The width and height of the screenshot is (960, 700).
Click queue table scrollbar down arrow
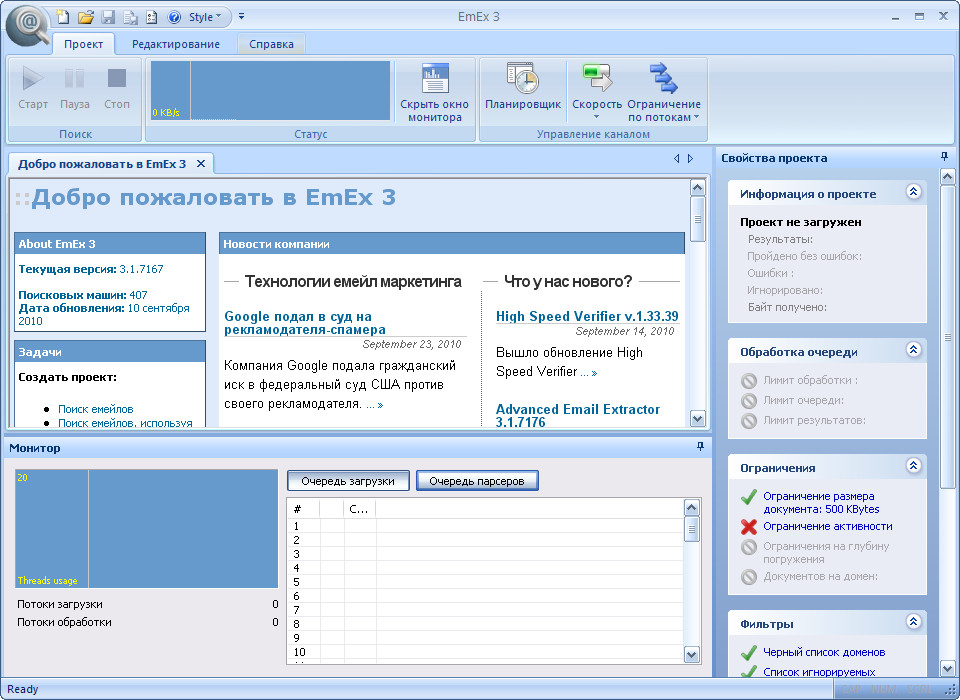coord(691,655)
